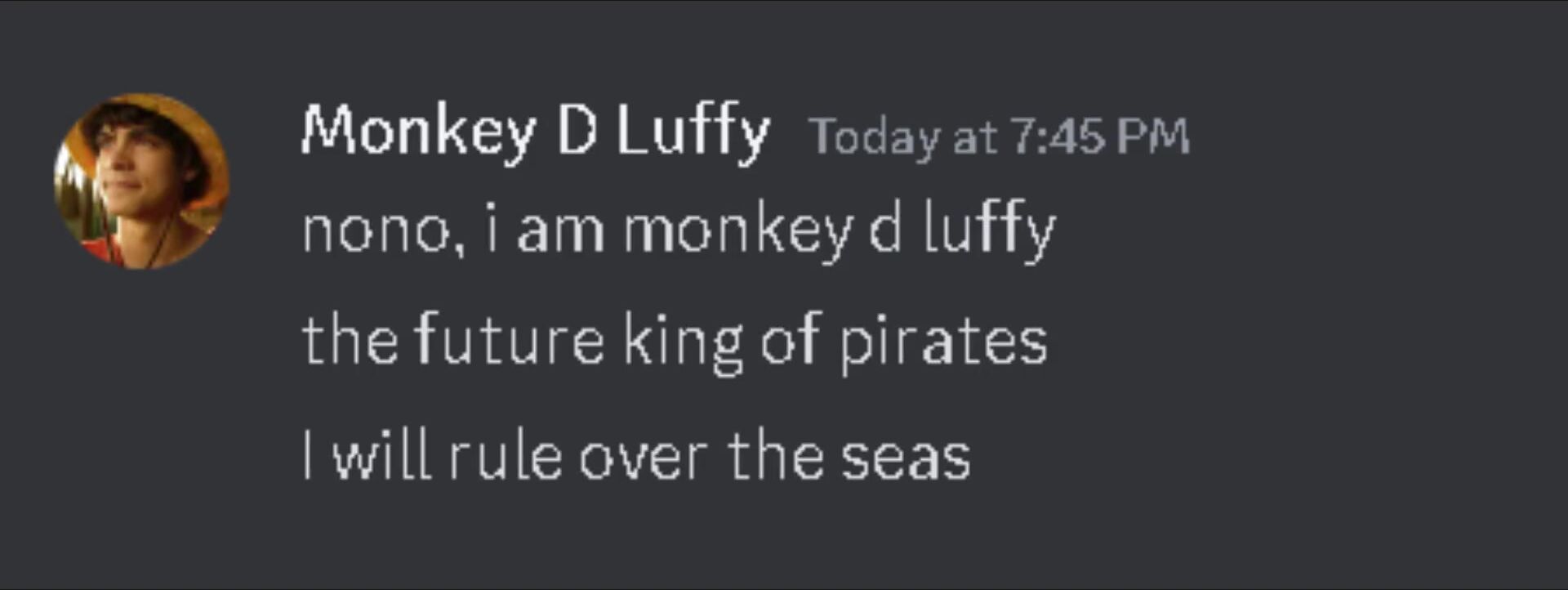
Task: Click the lowercase luffy in the message
Action: coord(990,230)
